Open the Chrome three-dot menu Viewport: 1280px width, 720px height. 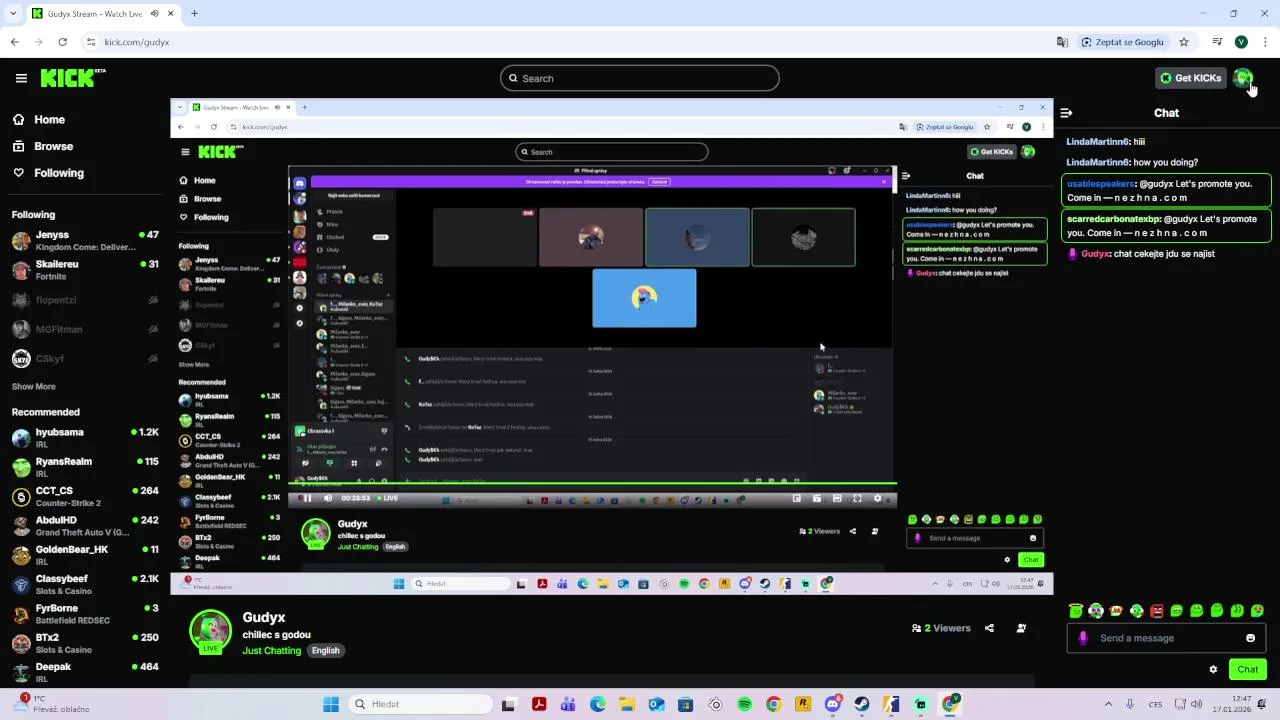tap(1266, 42)
